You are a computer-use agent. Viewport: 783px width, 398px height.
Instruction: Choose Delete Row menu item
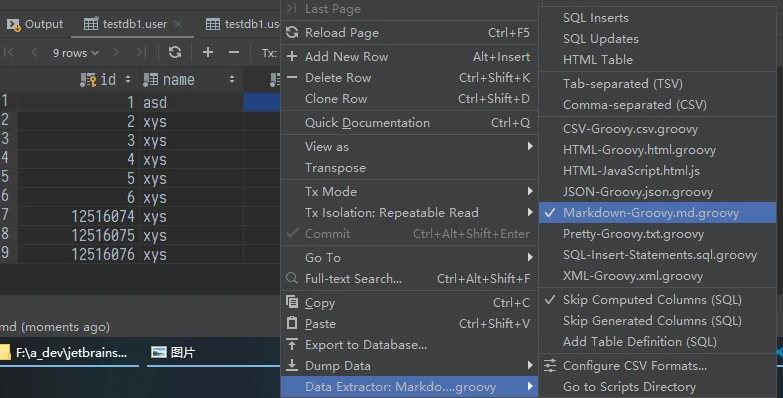pos(409,78)
